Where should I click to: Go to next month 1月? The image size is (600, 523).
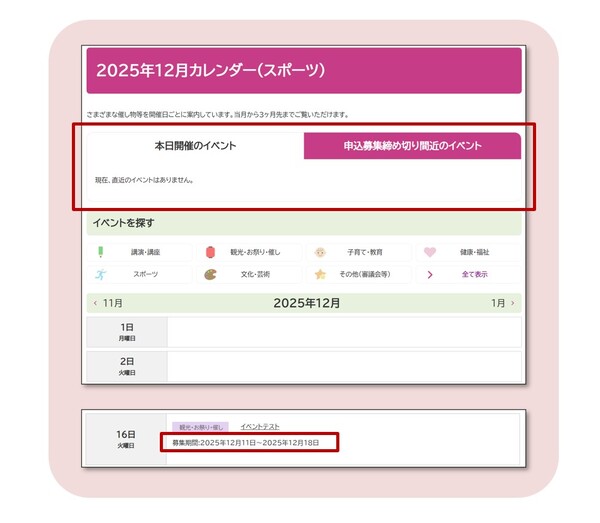pyautogui.click(x=502, y=303)
